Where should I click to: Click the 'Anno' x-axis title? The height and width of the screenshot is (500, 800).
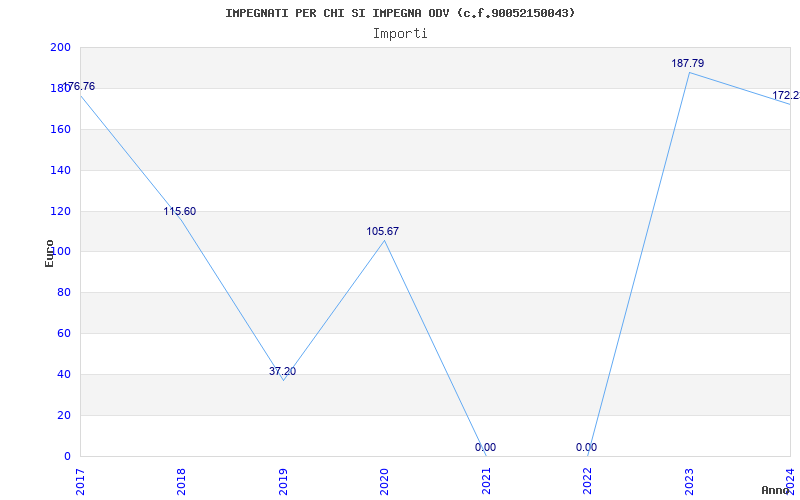click(x=776, y=490)
